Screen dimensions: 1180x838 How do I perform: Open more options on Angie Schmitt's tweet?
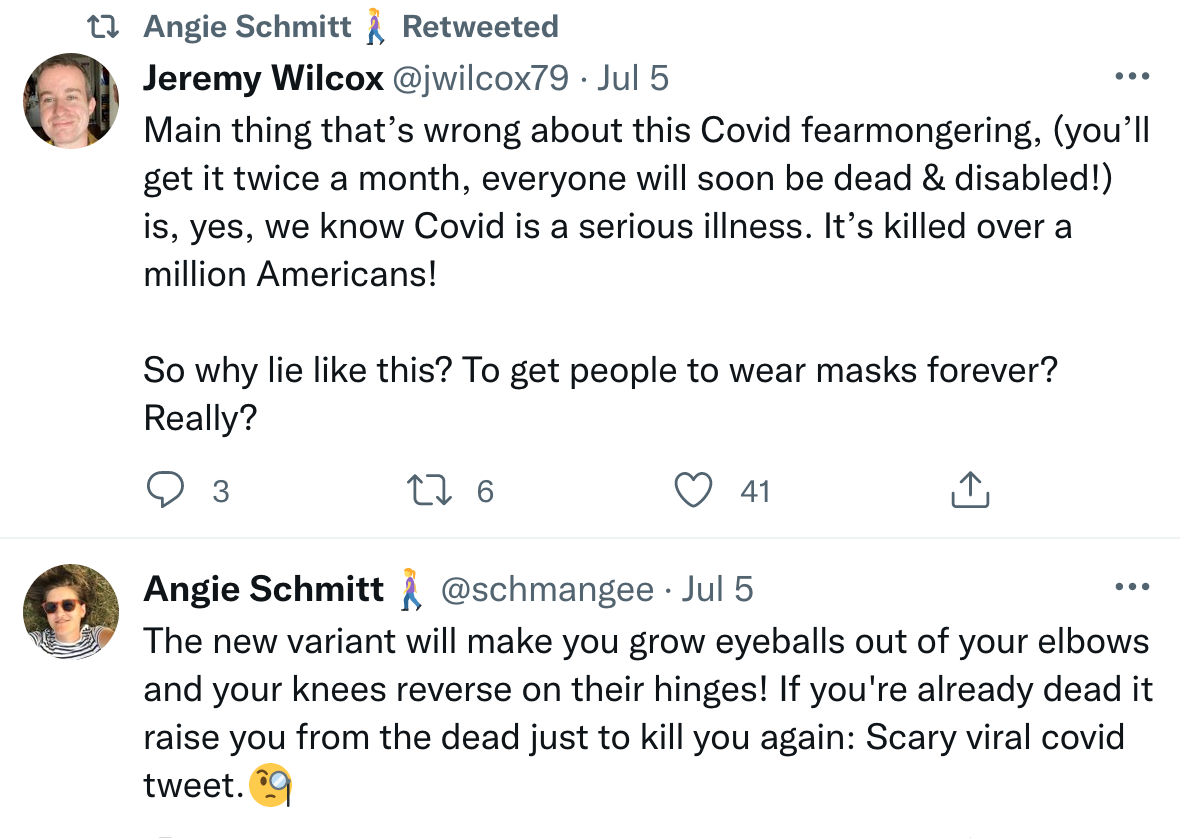tap(1132, 587)
